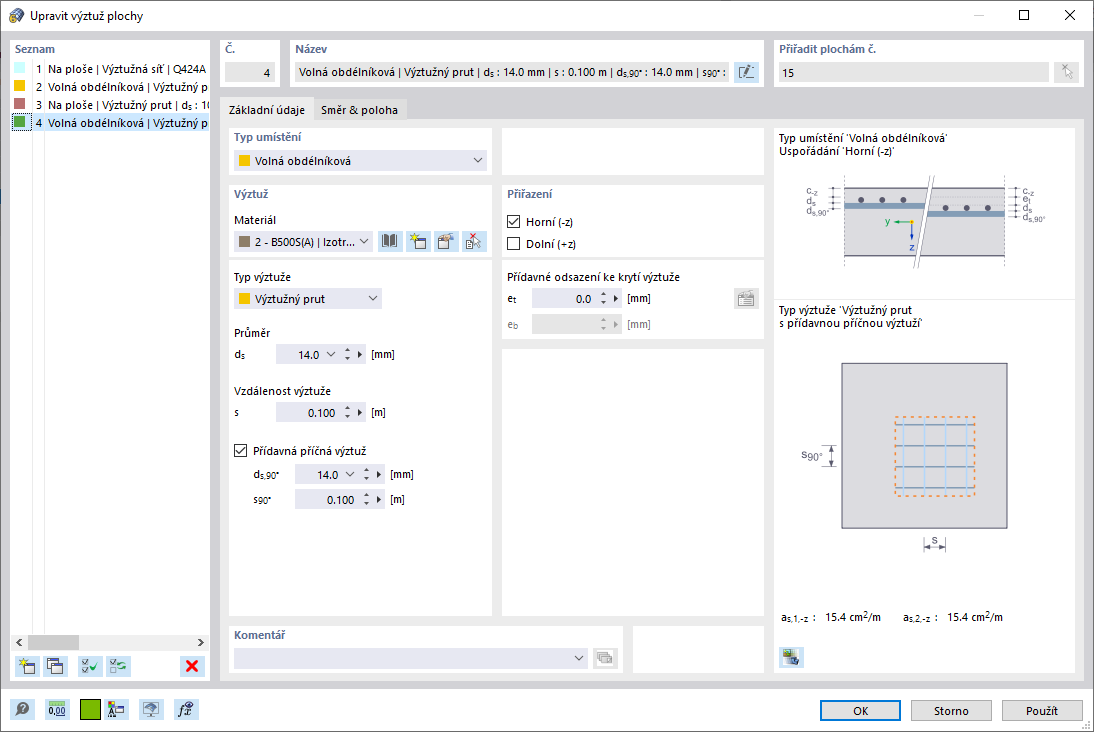The image size is (1094, 732).
Task: Click the graphic view icon below preview
Action: (791, 657)
